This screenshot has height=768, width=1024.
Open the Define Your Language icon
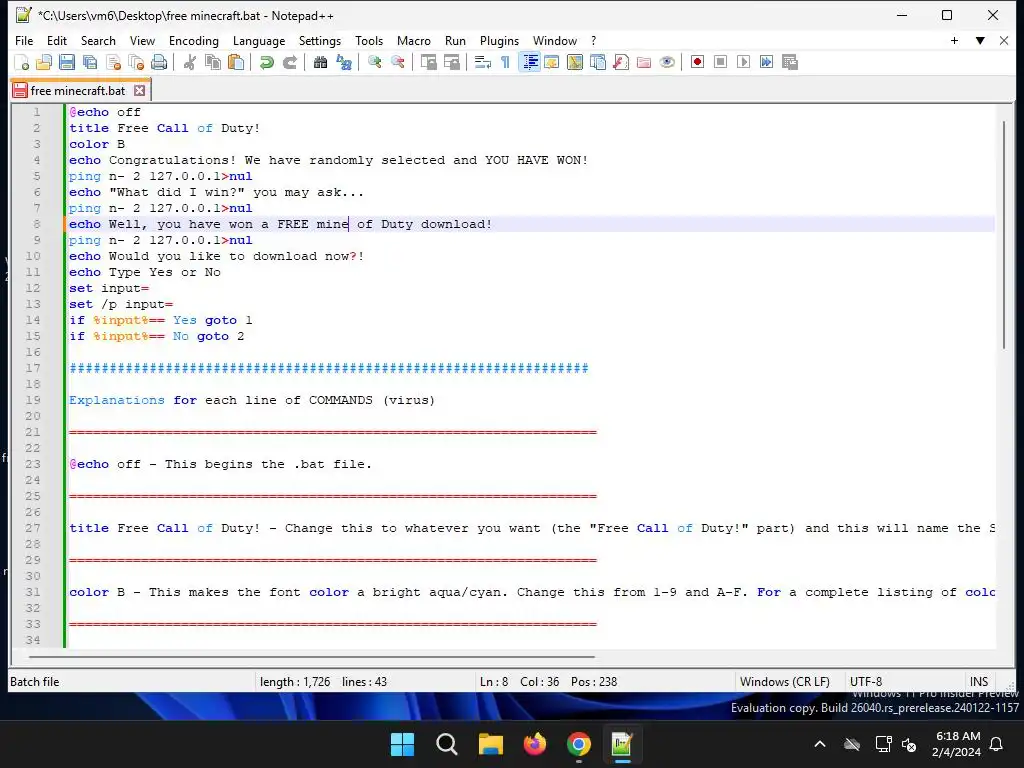coord(552,62)
